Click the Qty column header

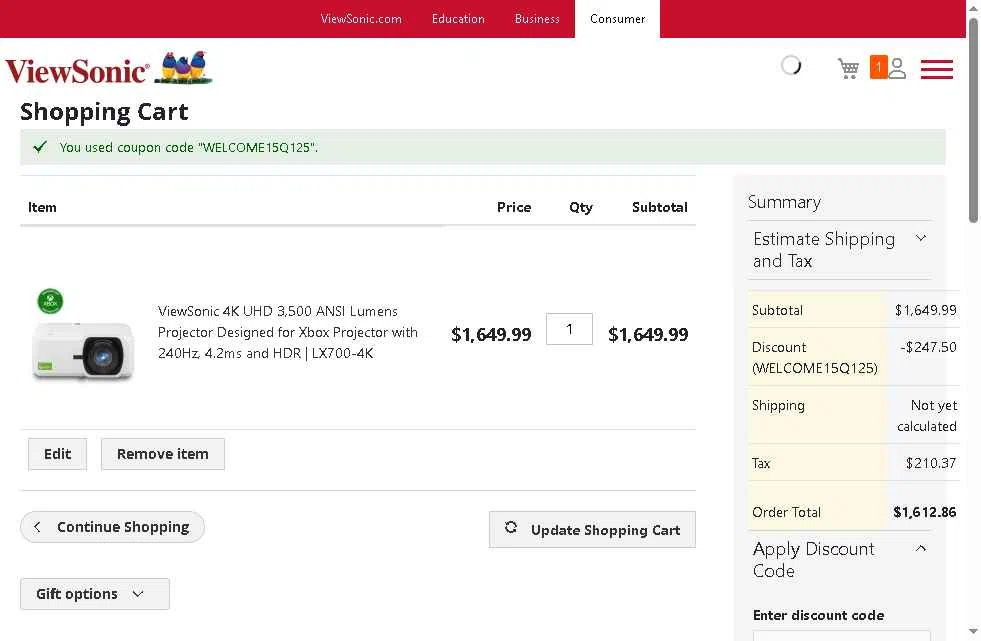[x=581, y=208]
